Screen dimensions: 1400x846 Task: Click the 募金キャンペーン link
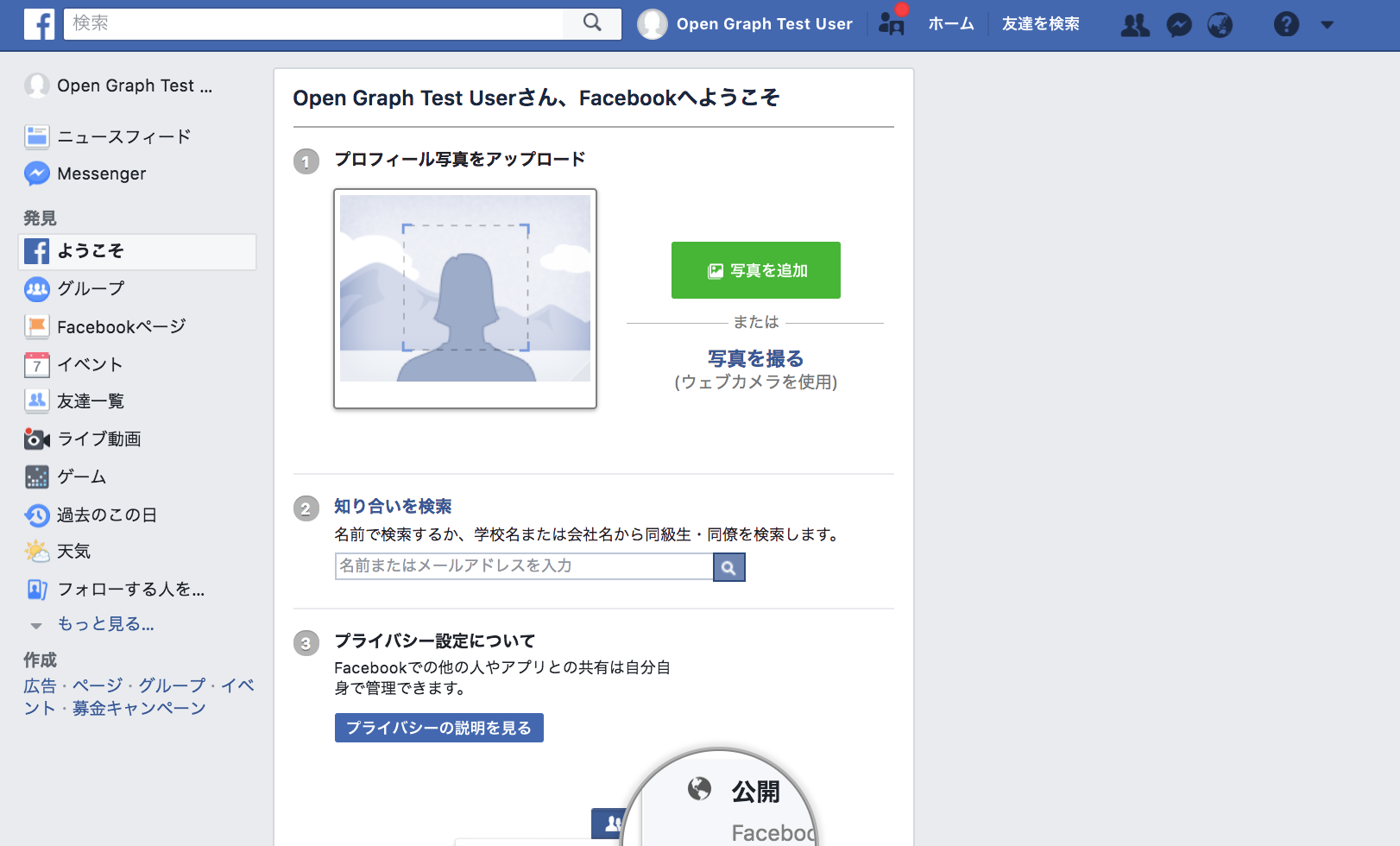139,709
